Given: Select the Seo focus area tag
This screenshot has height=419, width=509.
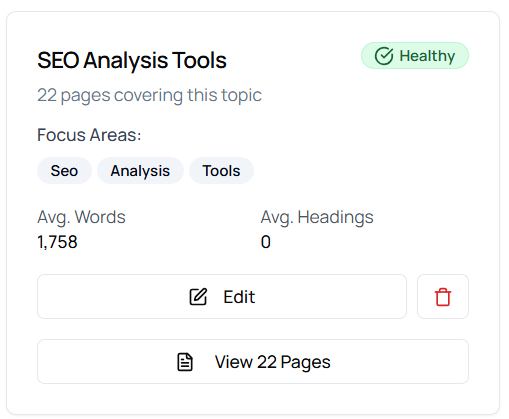Looking at the screenshot, I should pyautogui.click(x=64, y=171).
